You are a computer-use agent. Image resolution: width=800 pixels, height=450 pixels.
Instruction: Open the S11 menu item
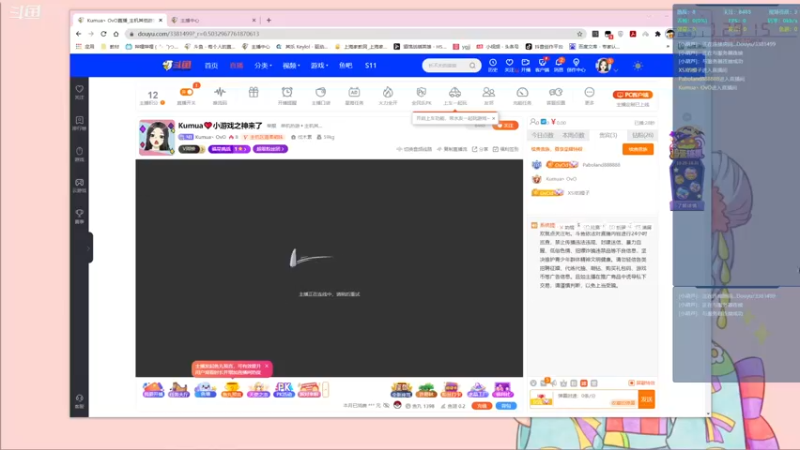pyautogui.click(x=370, y=66)
